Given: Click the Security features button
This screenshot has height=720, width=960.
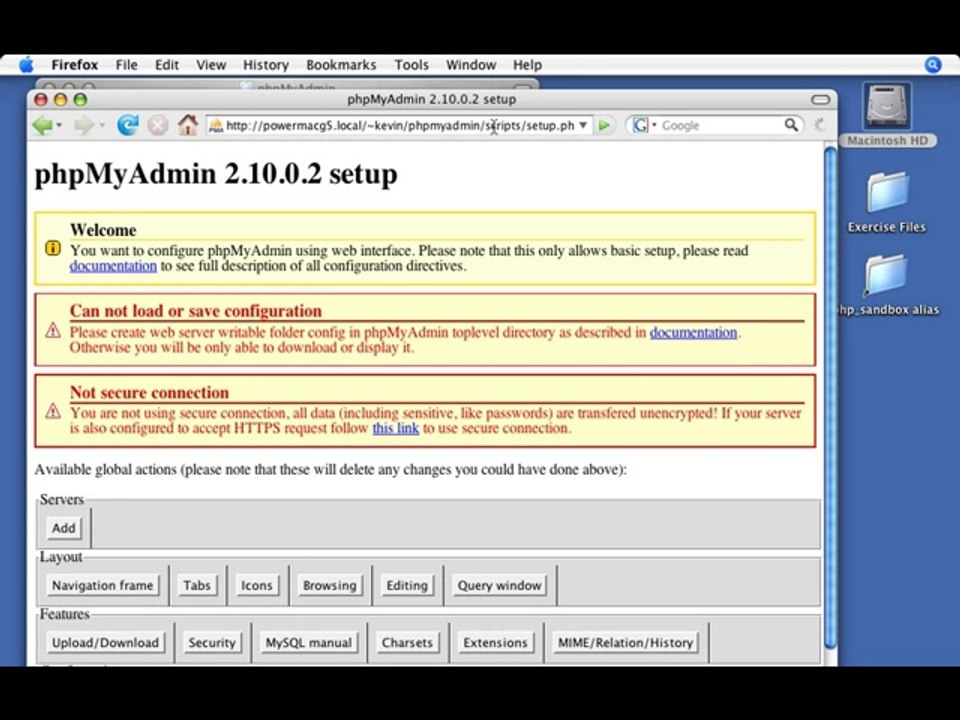Looking at the screenshot, I should (212, 643).
